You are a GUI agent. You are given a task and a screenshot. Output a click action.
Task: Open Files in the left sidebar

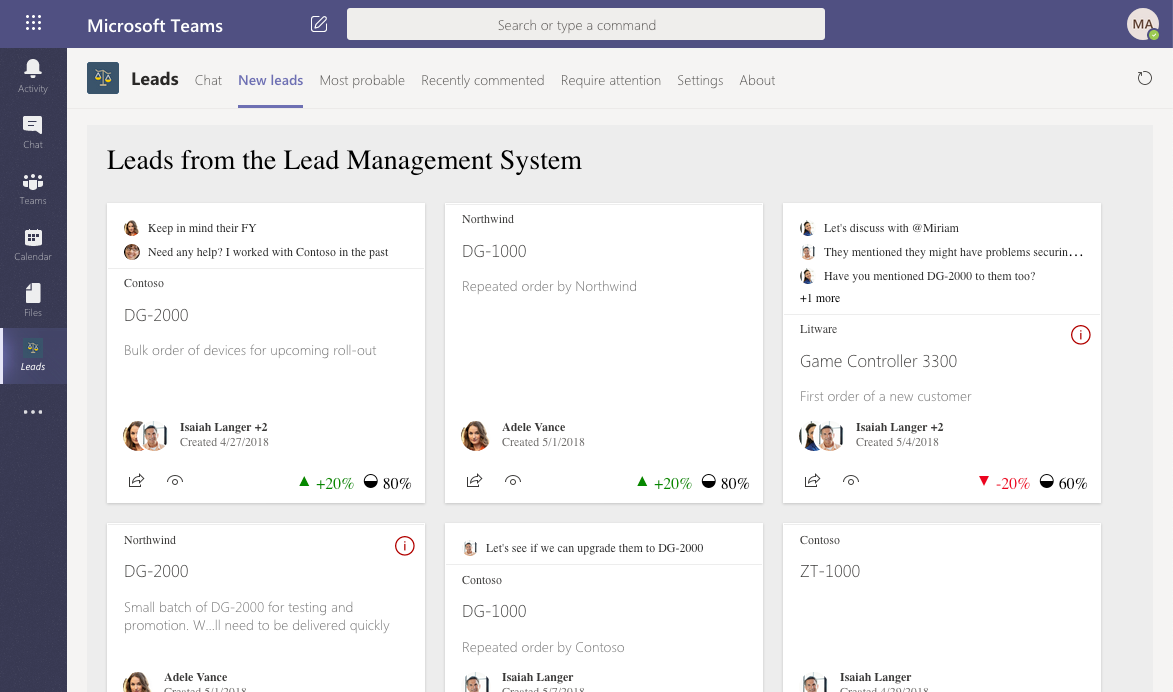[x=33, y=301]
